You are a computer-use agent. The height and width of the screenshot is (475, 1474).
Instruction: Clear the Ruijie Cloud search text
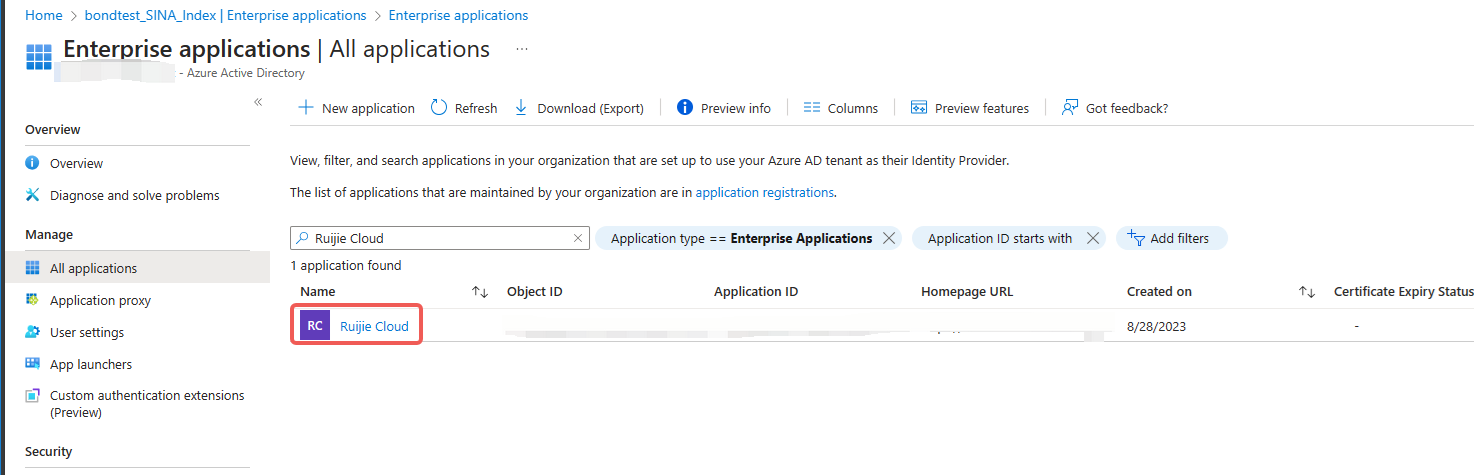point(577,238)
